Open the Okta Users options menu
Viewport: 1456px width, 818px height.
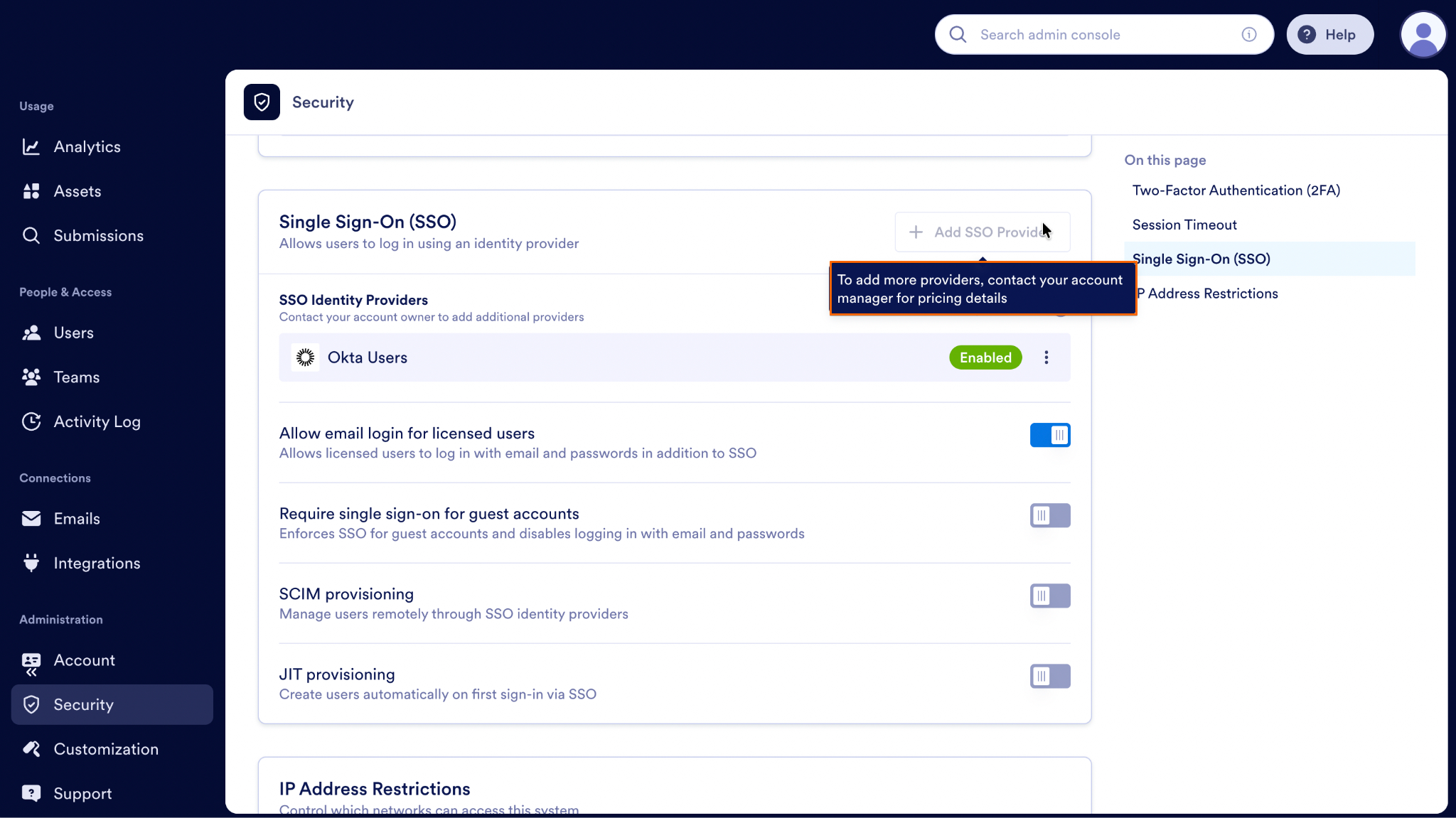[1046, 357]
